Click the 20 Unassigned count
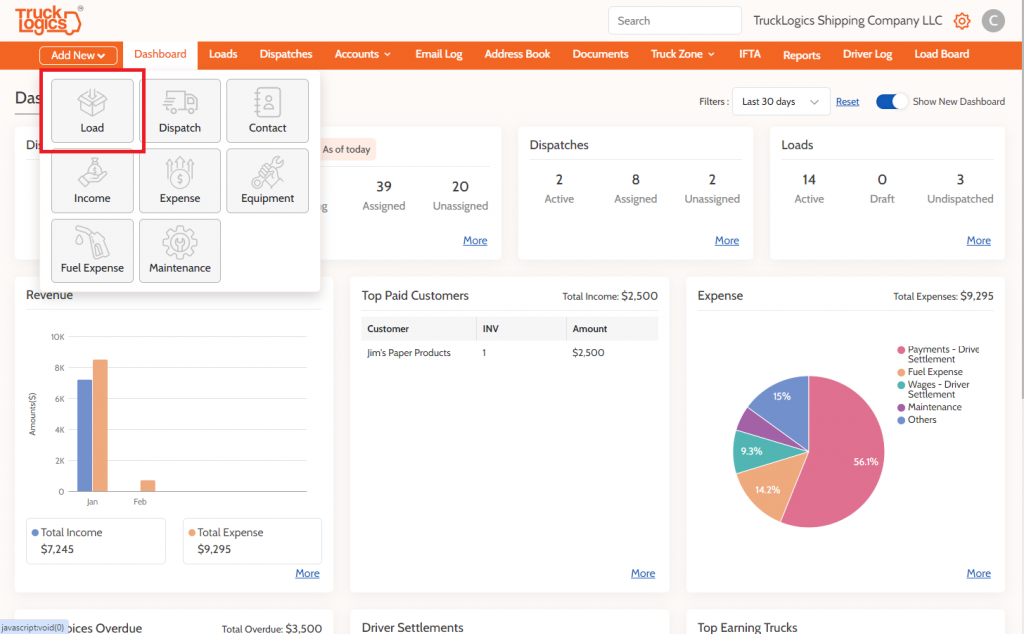This screenshot has height=634, width=1024. point(460,187)
